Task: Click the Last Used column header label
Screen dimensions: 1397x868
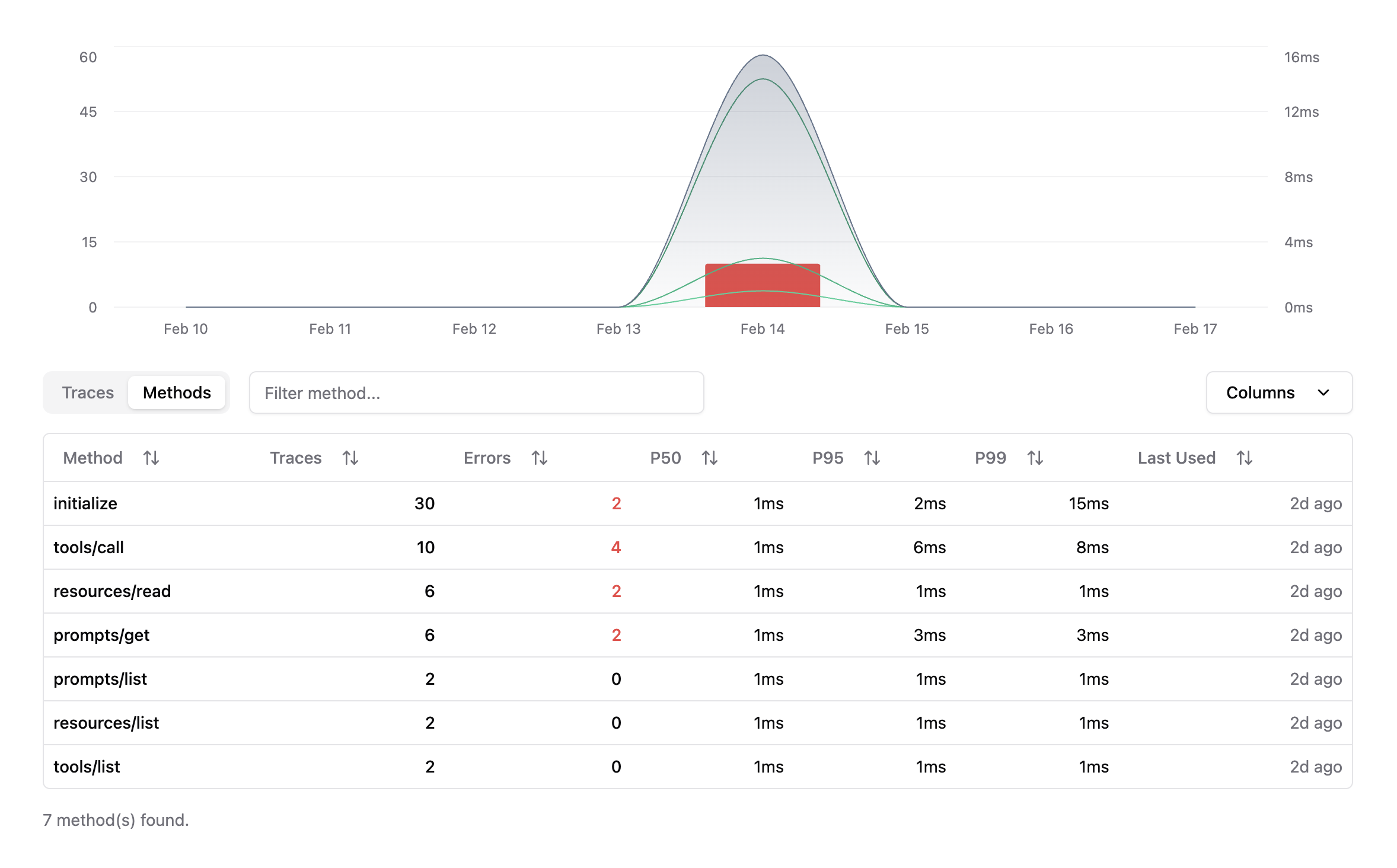Action: pos(1176,458)
